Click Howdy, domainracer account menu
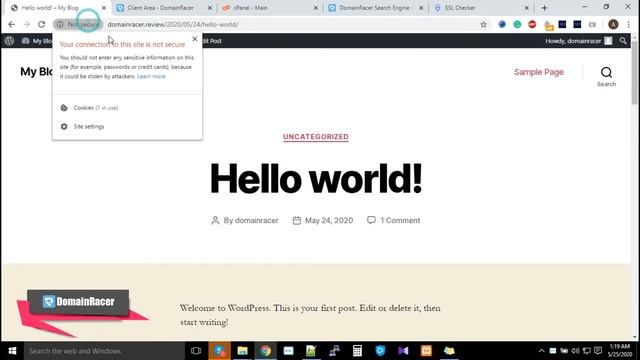 click(578, 41)
